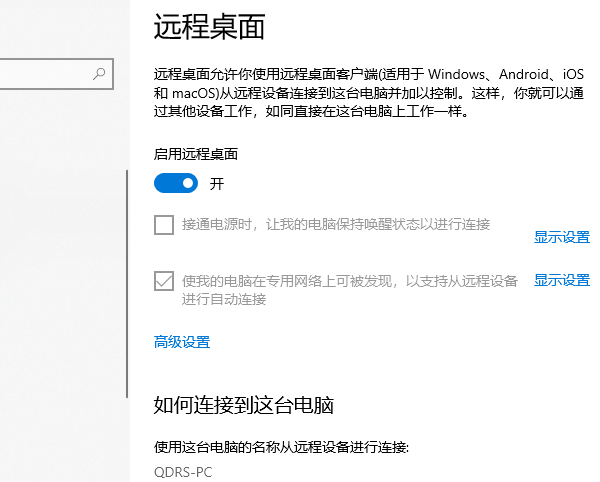Image resolution: width=600 pixels, height=482 pixels.
Task: Click the 开 state label beside the toggle
Action: point(217,184)
